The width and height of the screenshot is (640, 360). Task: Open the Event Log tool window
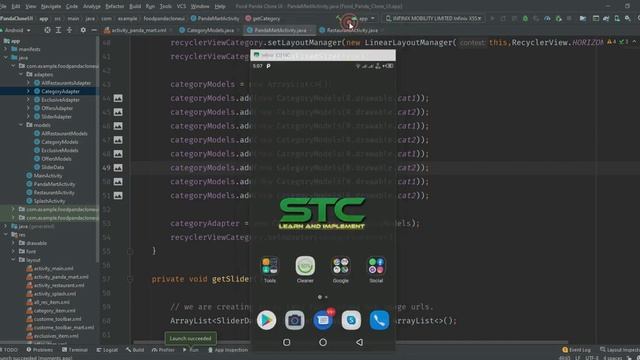coord(577,350)
